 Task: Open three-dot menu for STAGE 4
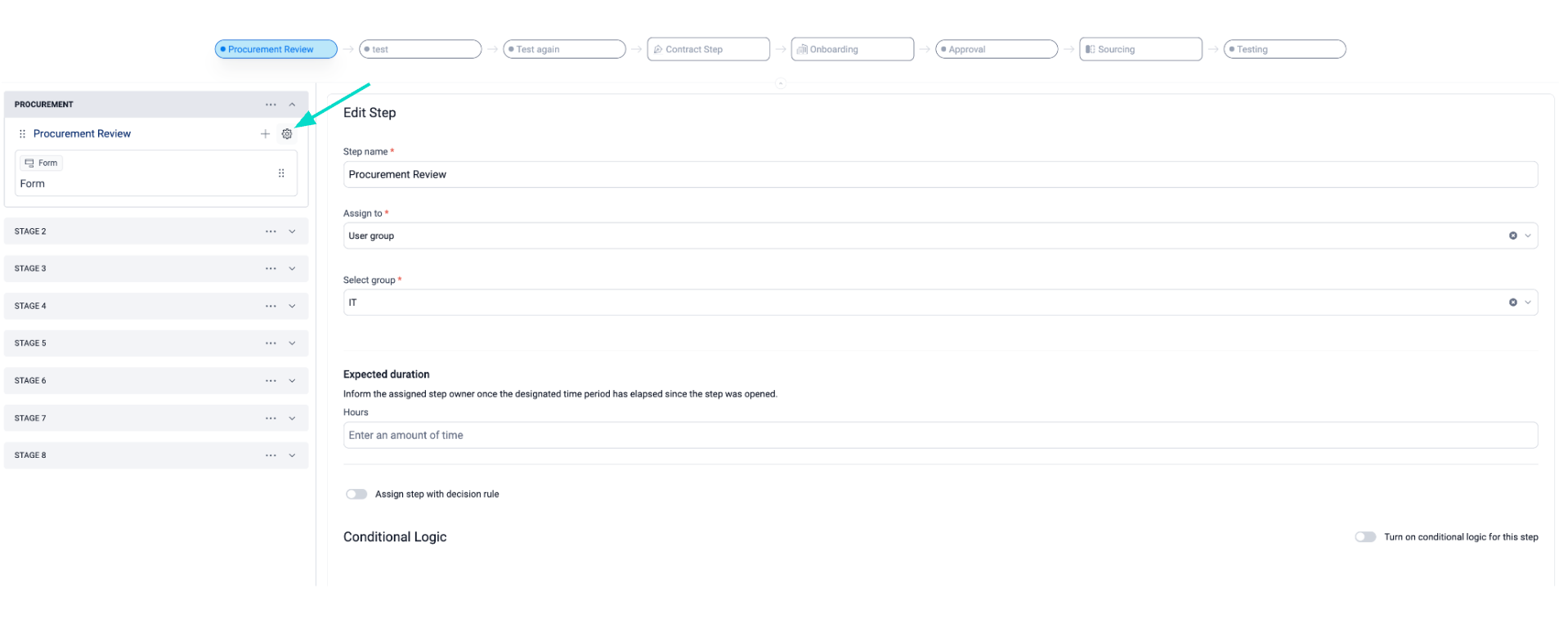pyautogui.click(x=271, y=306)
